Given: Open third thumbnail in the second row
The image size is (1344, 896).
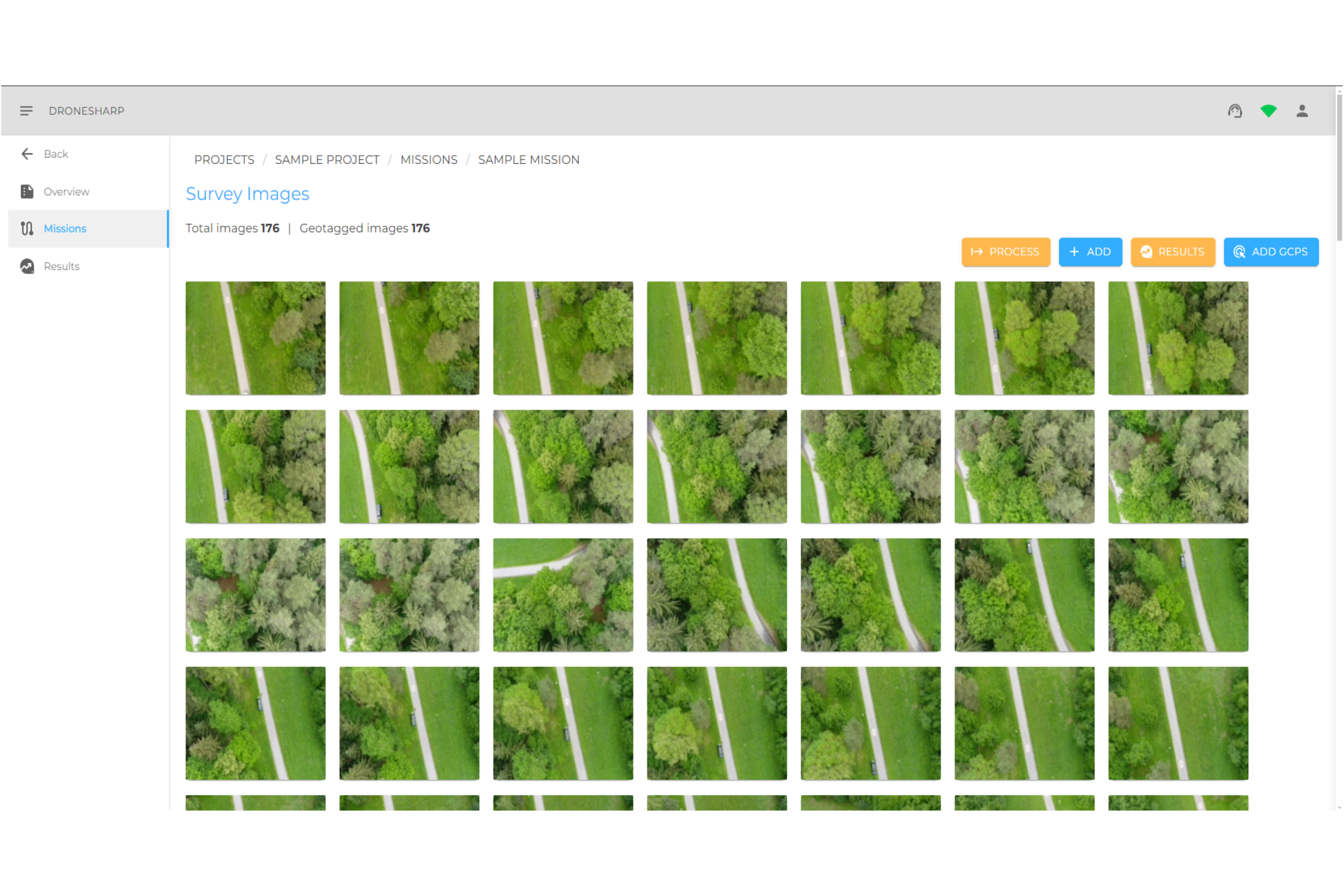Looking at the screenshot, I should tap(563, 466).
